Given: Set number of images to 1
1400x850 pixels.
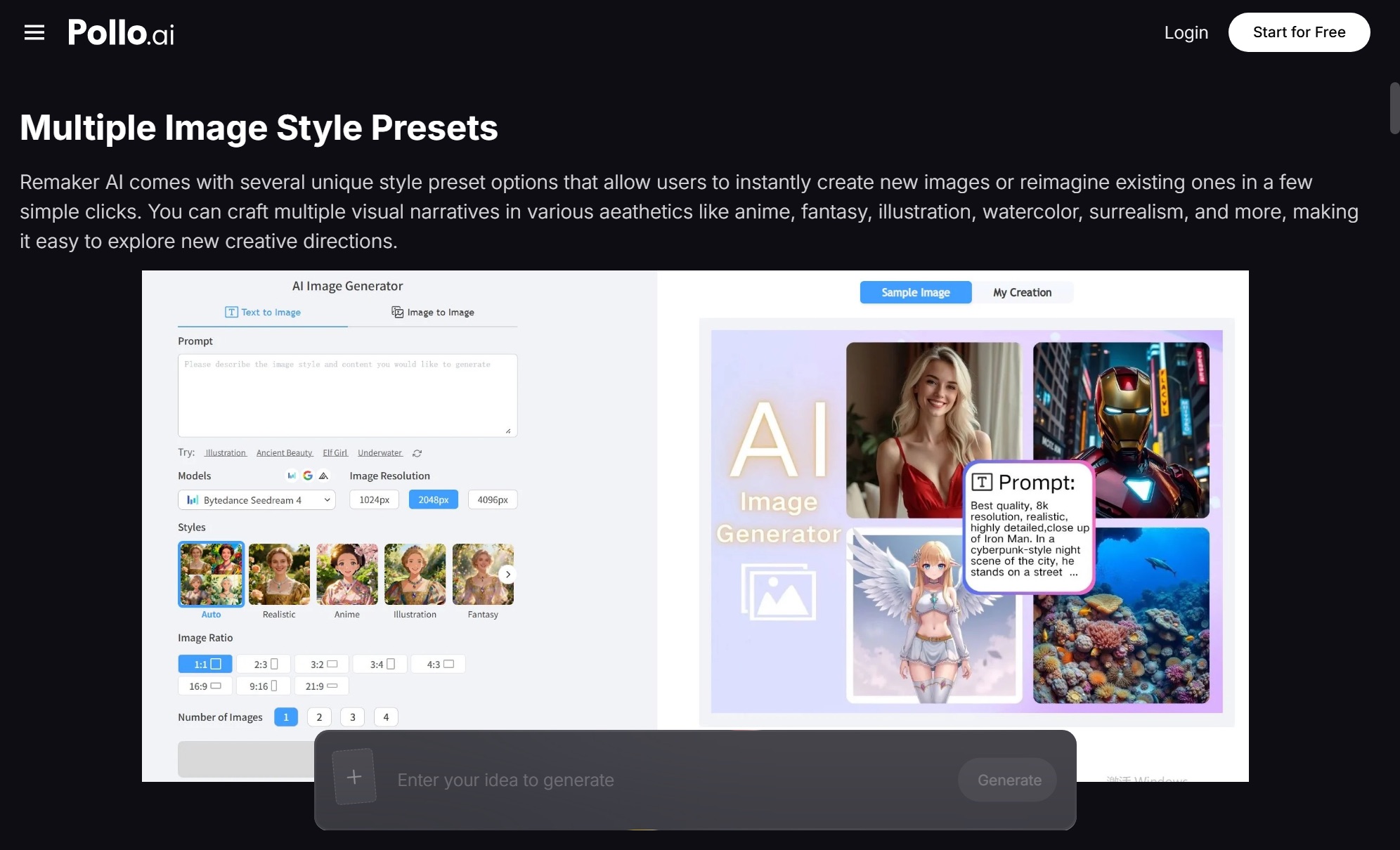Looking at the screenshot, I should (286, 717).
